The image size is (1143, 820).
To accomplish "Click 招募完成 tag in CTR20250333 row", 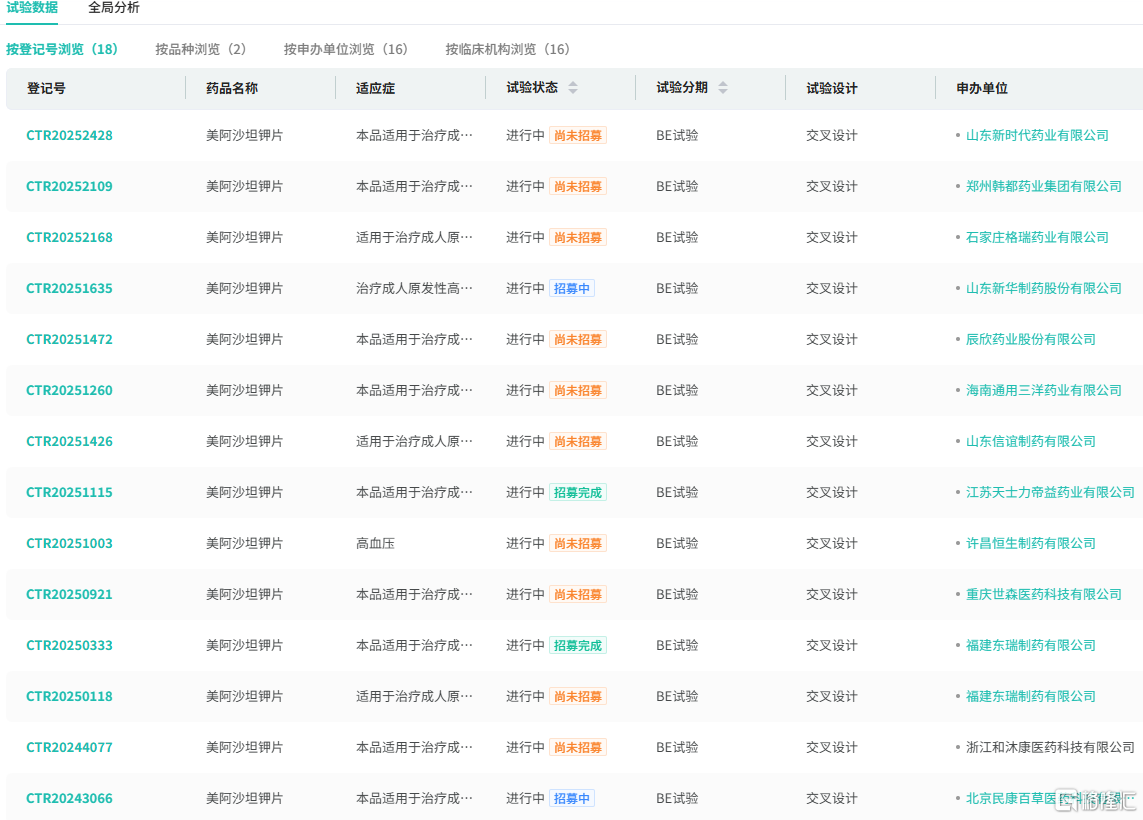I will tap(578, 646).
